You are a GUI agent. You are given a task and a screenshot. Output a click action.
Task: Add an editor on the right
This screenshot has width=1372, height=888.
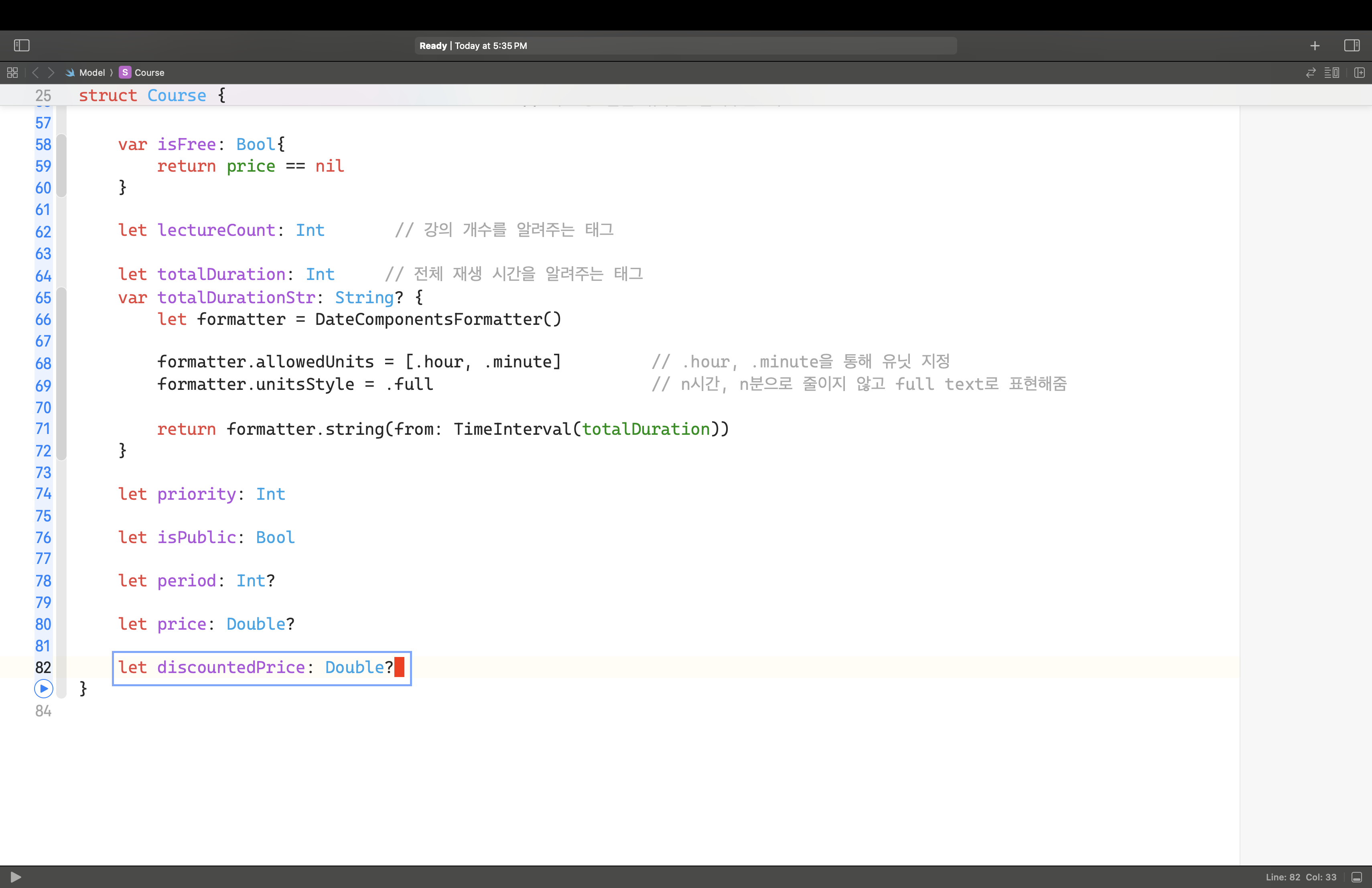pos(1359,73)
